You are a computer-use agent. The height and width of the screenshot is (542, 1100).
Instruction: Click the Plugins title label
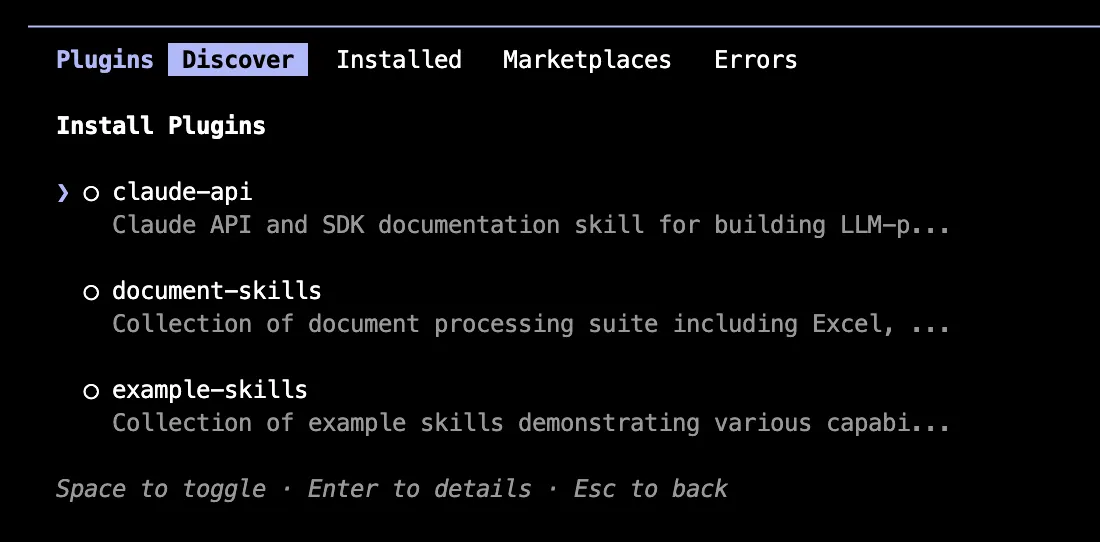pyautogui.click(x=105, y=60)
